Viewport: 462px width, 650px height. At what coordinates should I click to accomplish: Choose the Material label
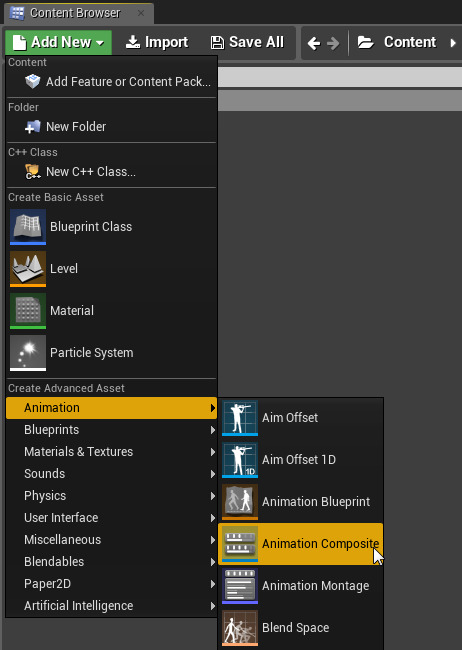72,310
